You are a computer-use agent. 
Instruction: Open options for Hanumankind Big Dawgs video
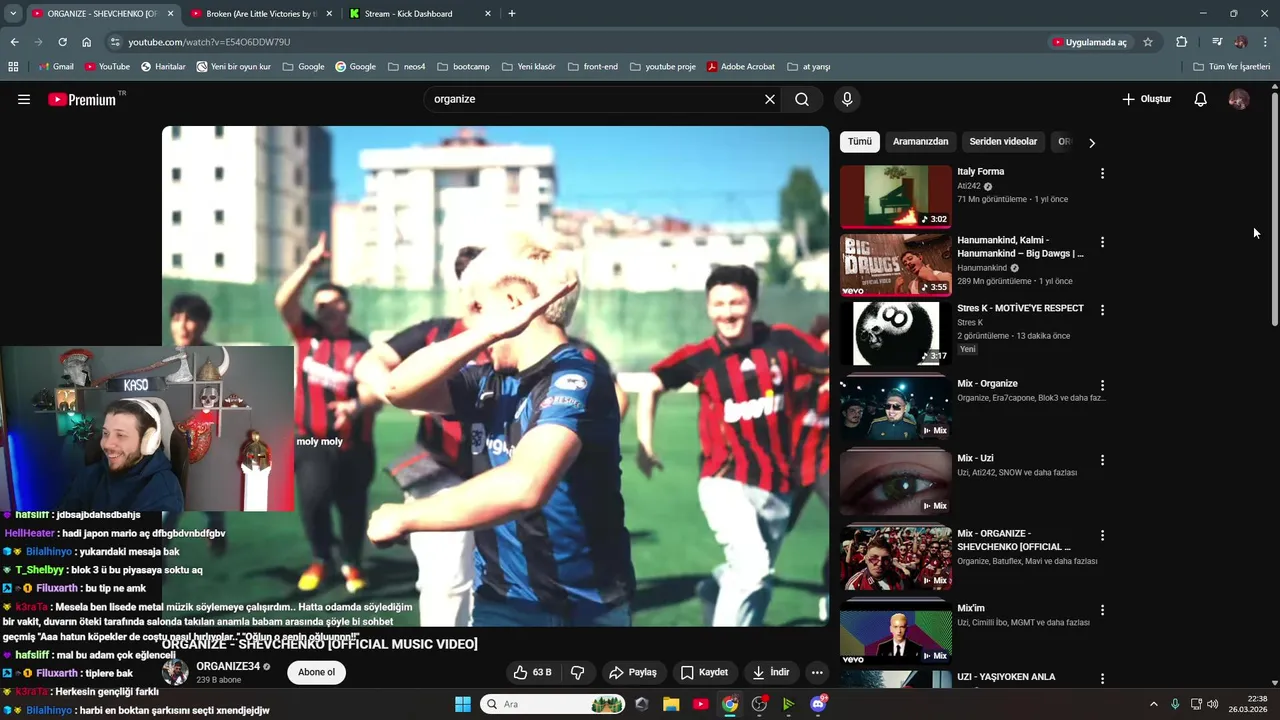point(1102,242)
